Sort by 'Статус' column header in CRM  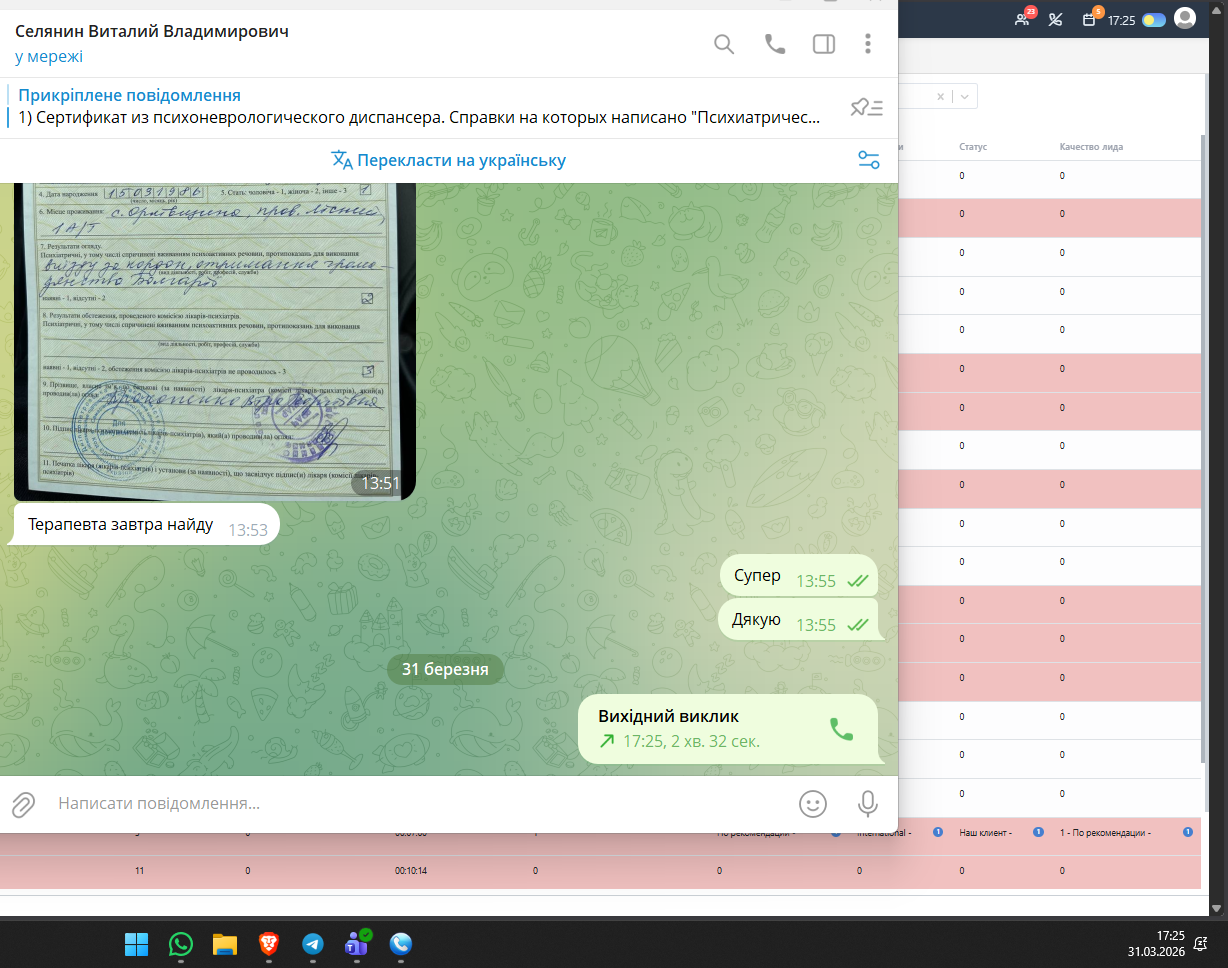point(973,147)
